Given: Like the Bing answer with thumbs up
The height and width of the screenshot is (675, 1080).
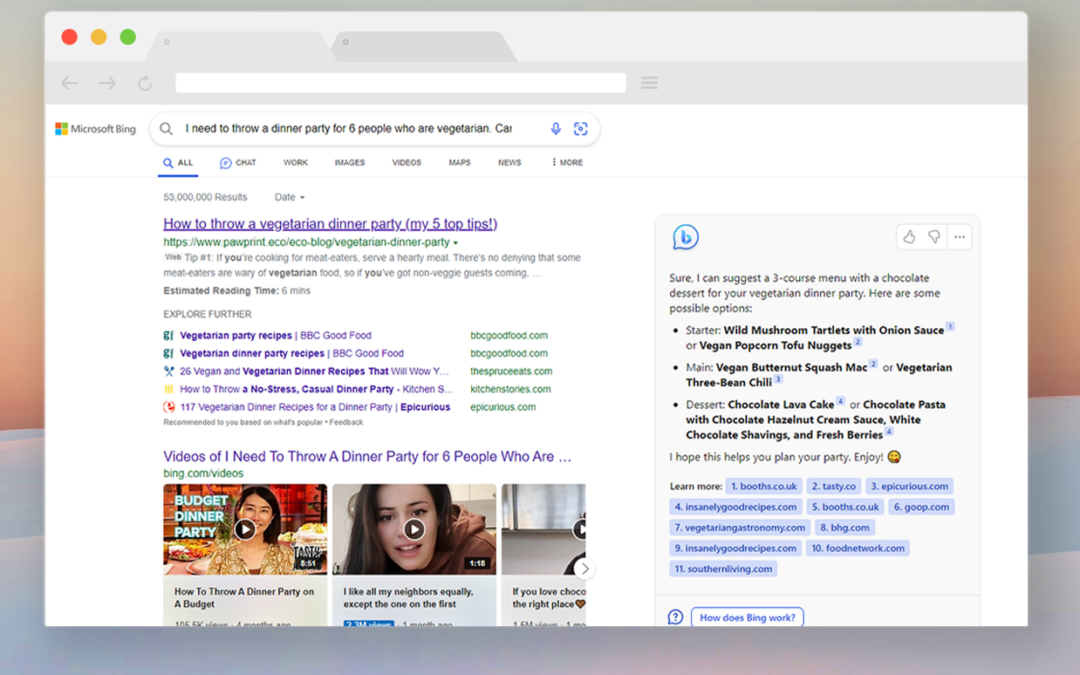Looking at the screenshot, I should [x=909, y=237].
